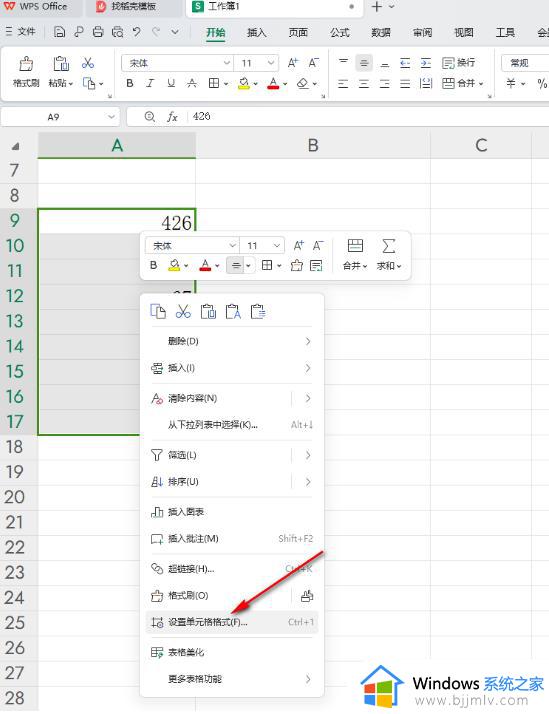Toggle Underline in the ribbon
The height and width of the screenshot is (714, 549).
click(x=171, y=83)
